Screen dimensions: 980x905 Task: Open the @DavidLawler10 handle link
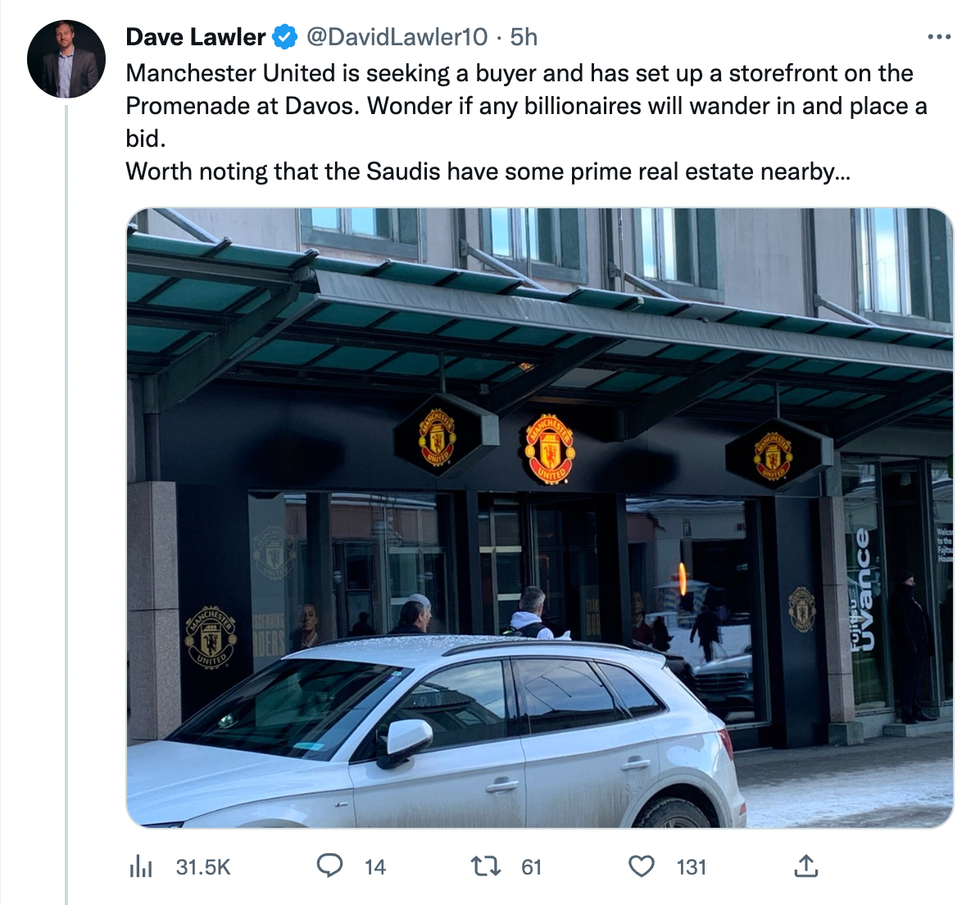pos(396,38)
